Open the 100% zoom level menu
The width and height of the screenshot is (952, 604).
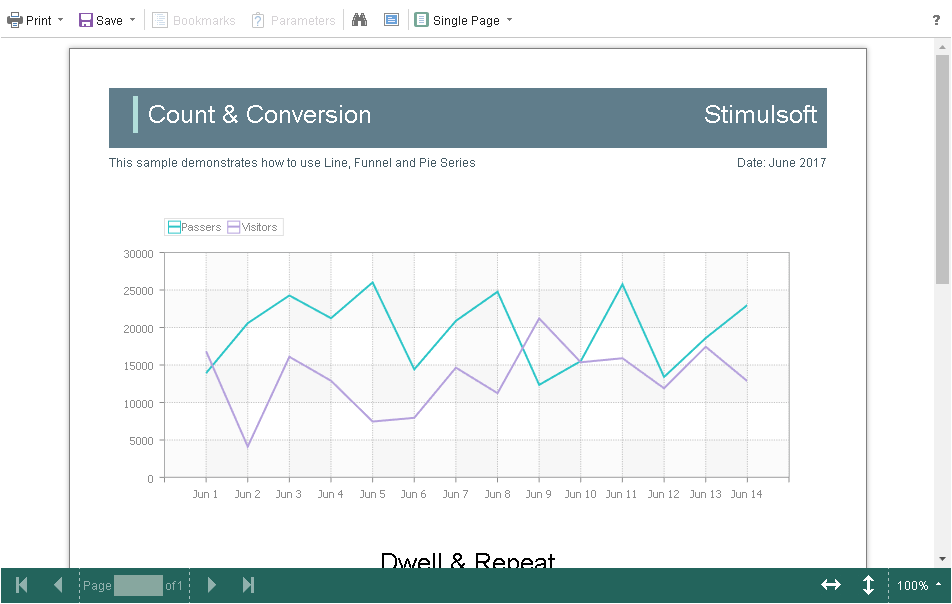919,586
